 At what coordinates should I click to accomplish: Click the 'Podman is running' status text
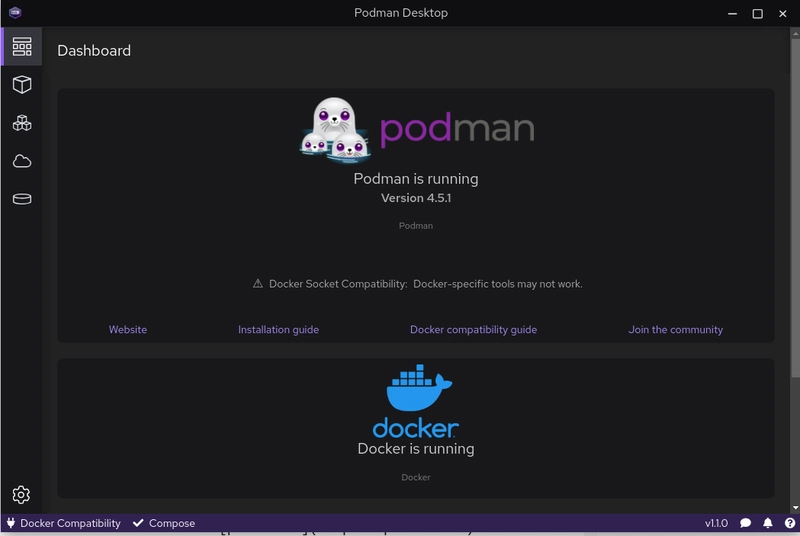click(x=416, y=178)
